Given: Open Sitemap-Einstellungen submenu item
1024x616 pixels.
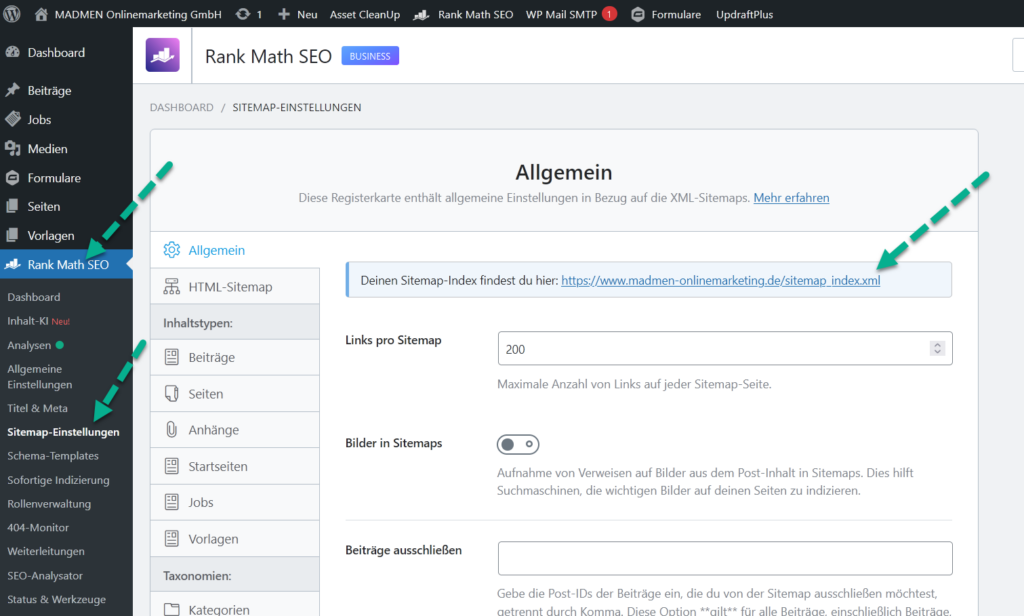Looking at the screenshot, I should pyautogui.click(x=63, y=432).
